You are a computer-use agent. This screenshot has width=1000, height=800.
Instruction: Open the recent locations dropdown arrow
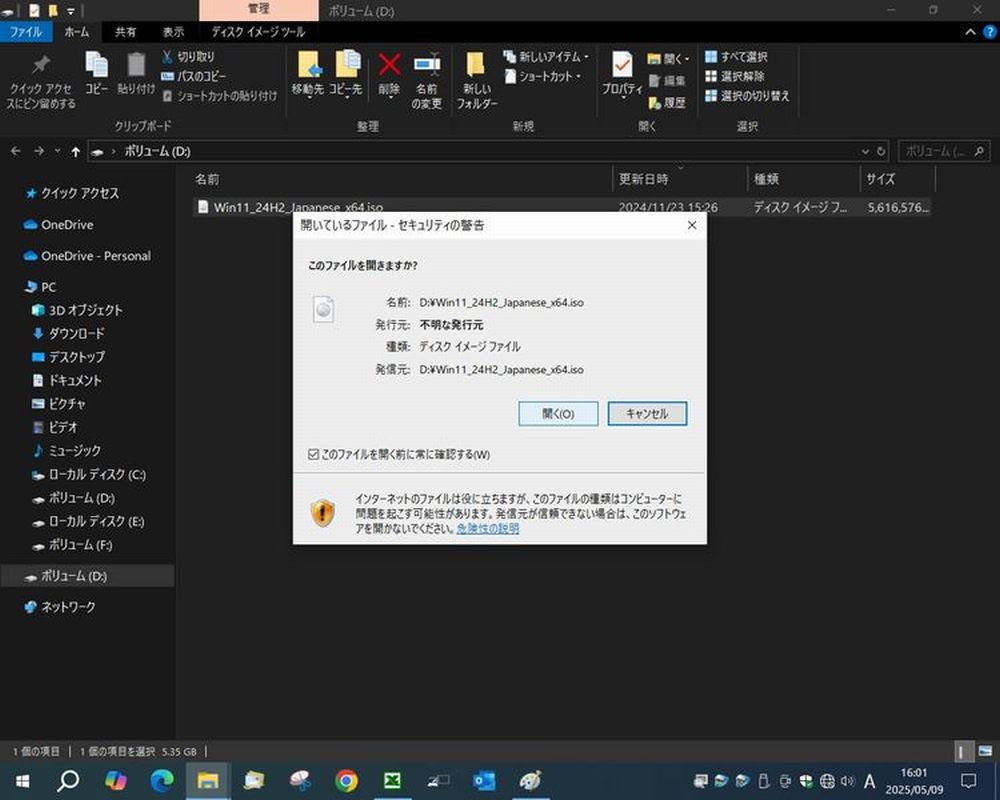coord(58,151)
